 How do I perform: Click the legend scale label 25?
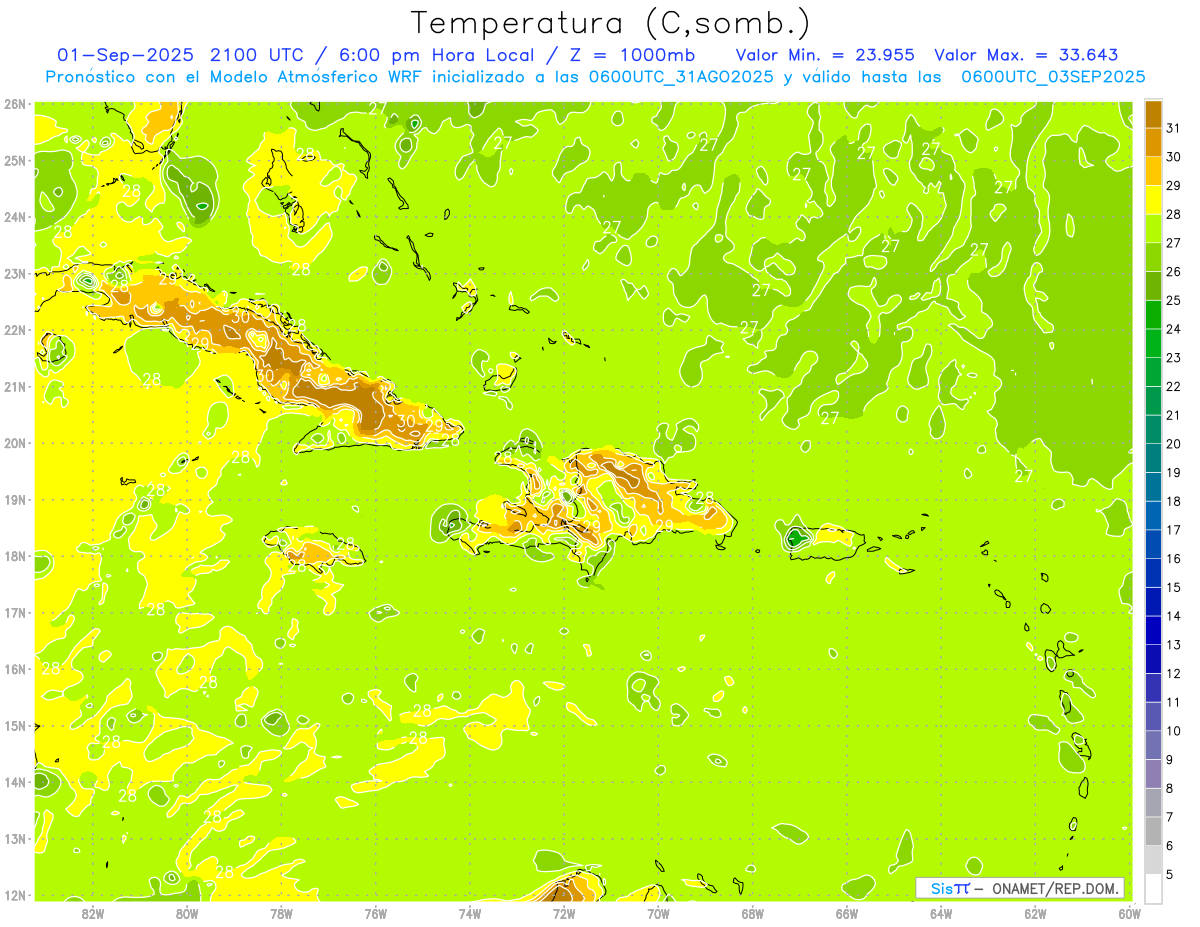click(1174, 300)
